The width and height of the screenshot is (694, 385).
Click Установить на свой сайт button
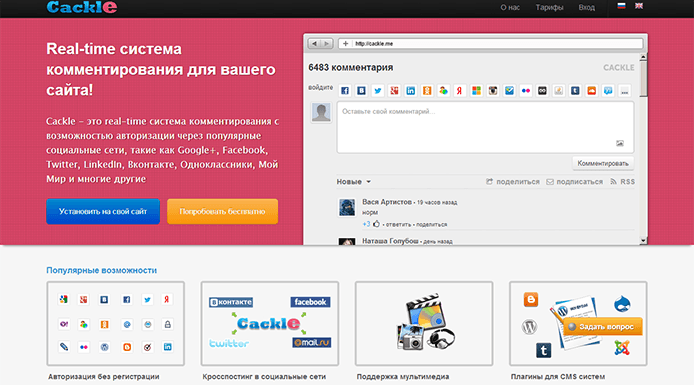(103, 212)
